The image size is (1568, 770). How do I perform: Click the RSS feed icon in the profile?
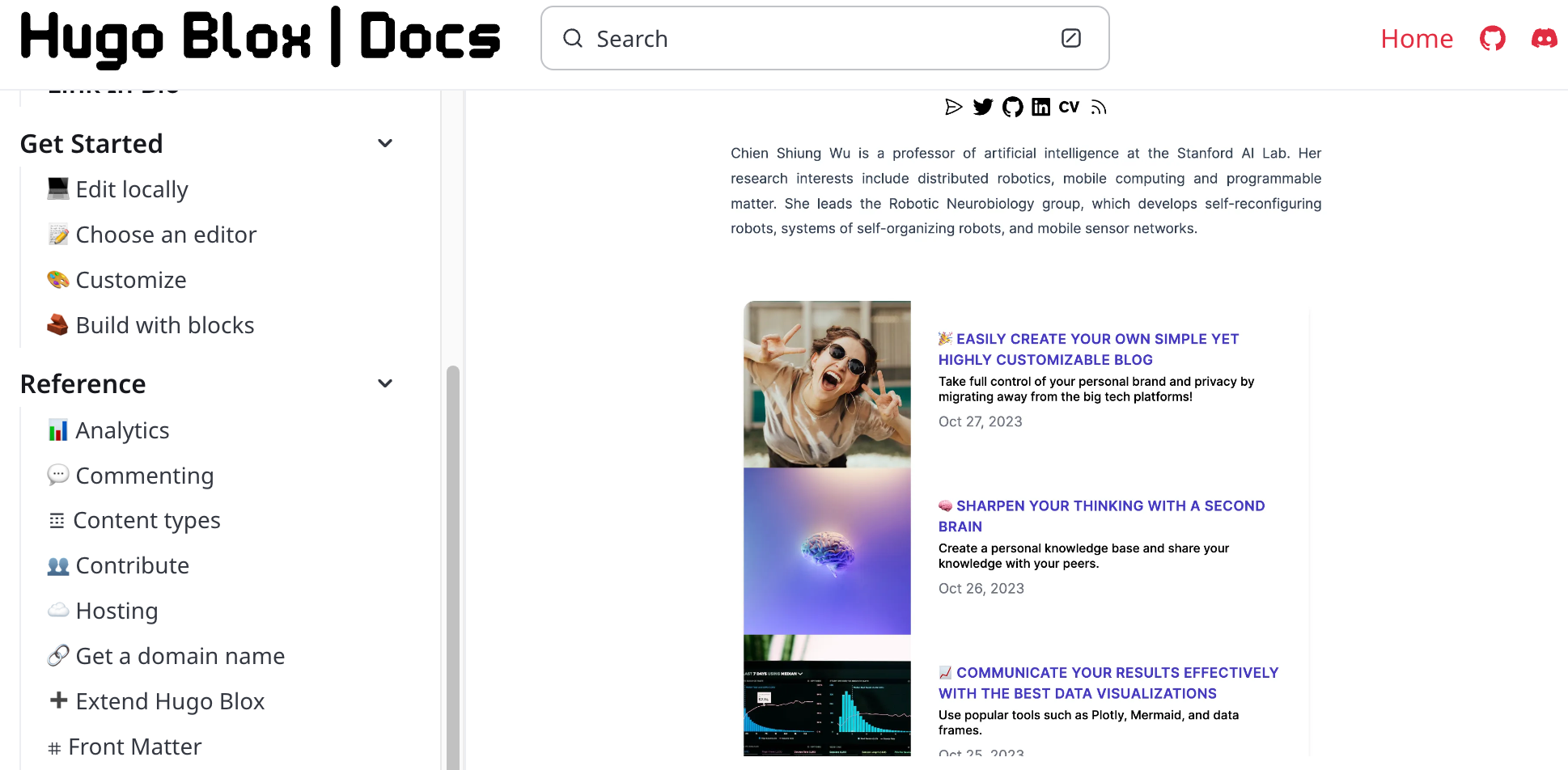(1098, 107)
